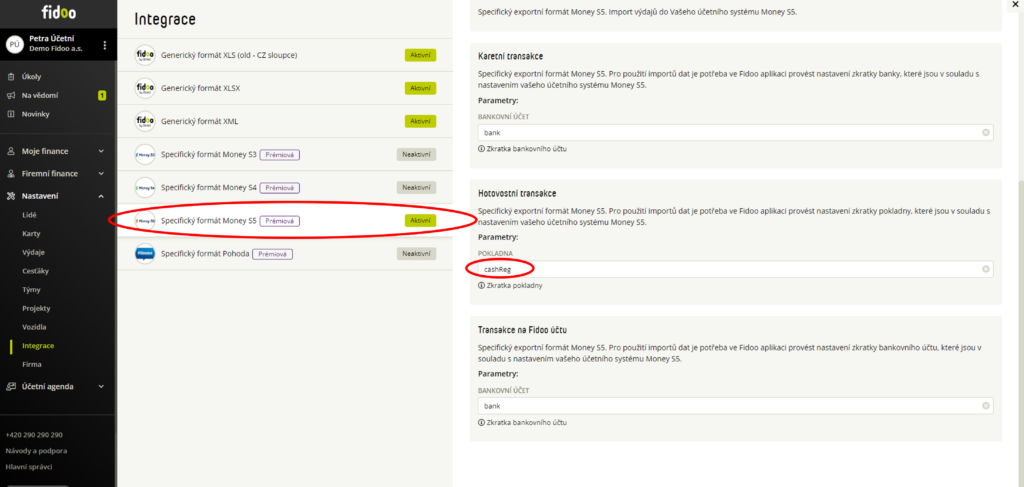Image resolution: width=1024 pixels, height=487 pixels.
Task: Select the Specifický formát Pohoda row
Action: pyautogui.click(x=285, y=253)
